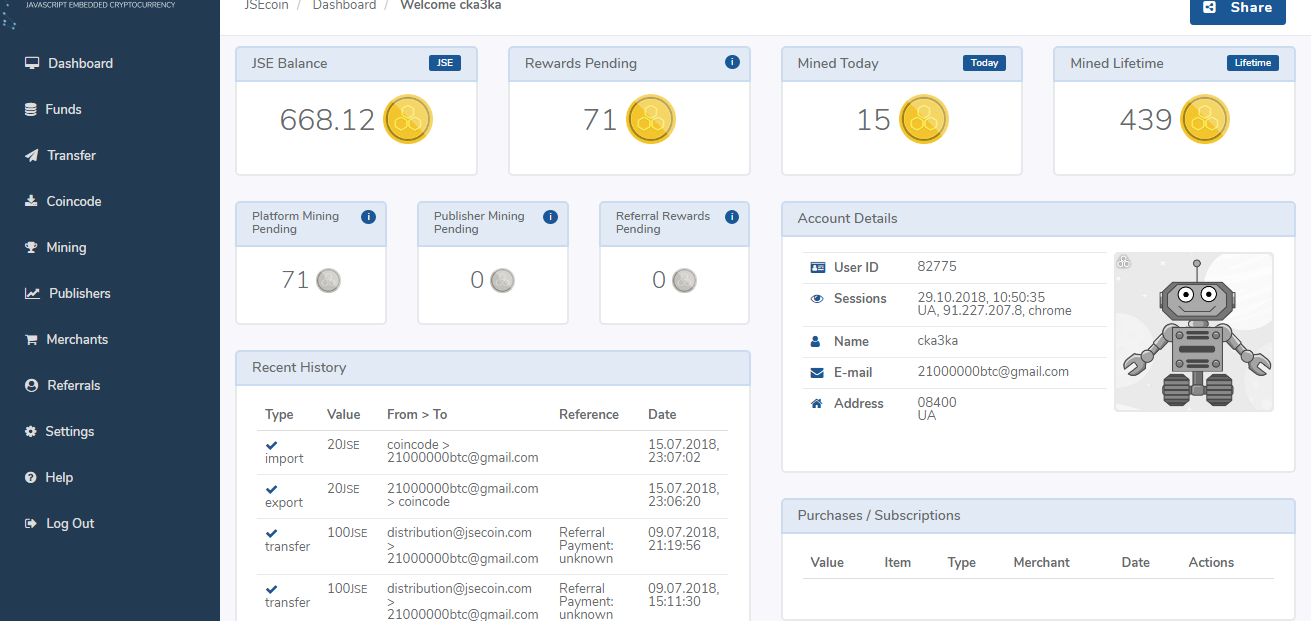Click the Recent History panel title
The image size is (1311, 621).
click(299, 367)
